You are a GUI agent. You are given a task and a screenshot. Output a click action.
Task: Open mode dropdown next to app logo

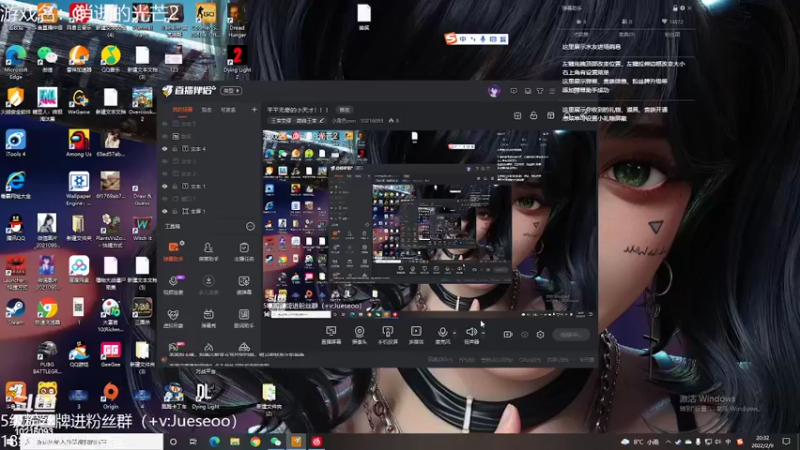[231, 91]
